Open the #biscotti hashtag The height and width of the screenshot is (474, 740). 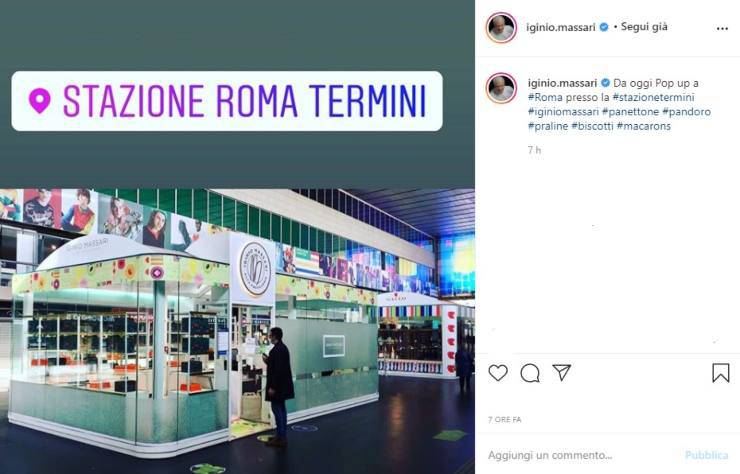coord(592,126)
